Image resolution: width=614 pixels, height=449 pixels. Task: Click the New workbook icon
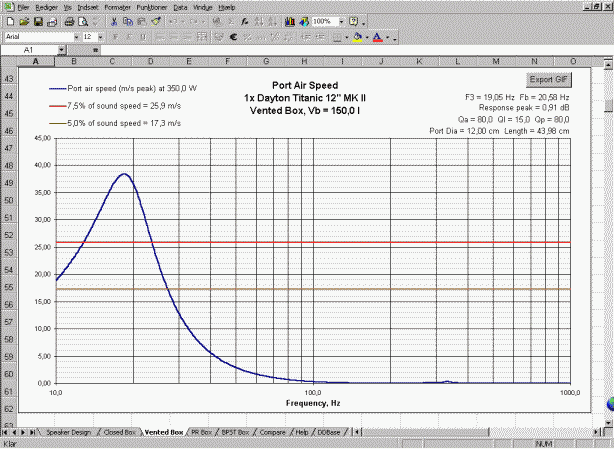[x=9, y=21]
